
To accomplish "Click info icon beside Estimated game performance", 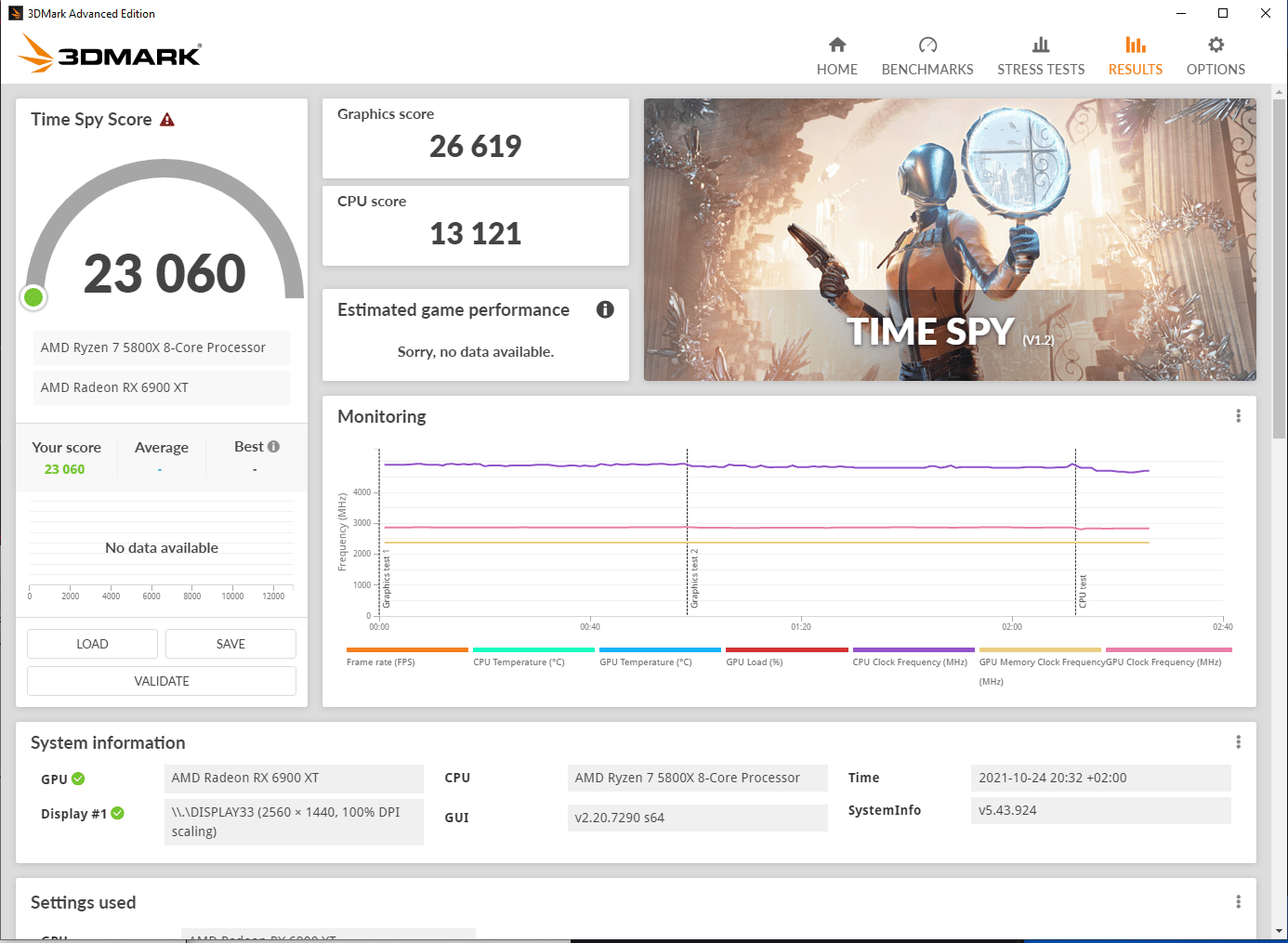I will coord(605,309).
